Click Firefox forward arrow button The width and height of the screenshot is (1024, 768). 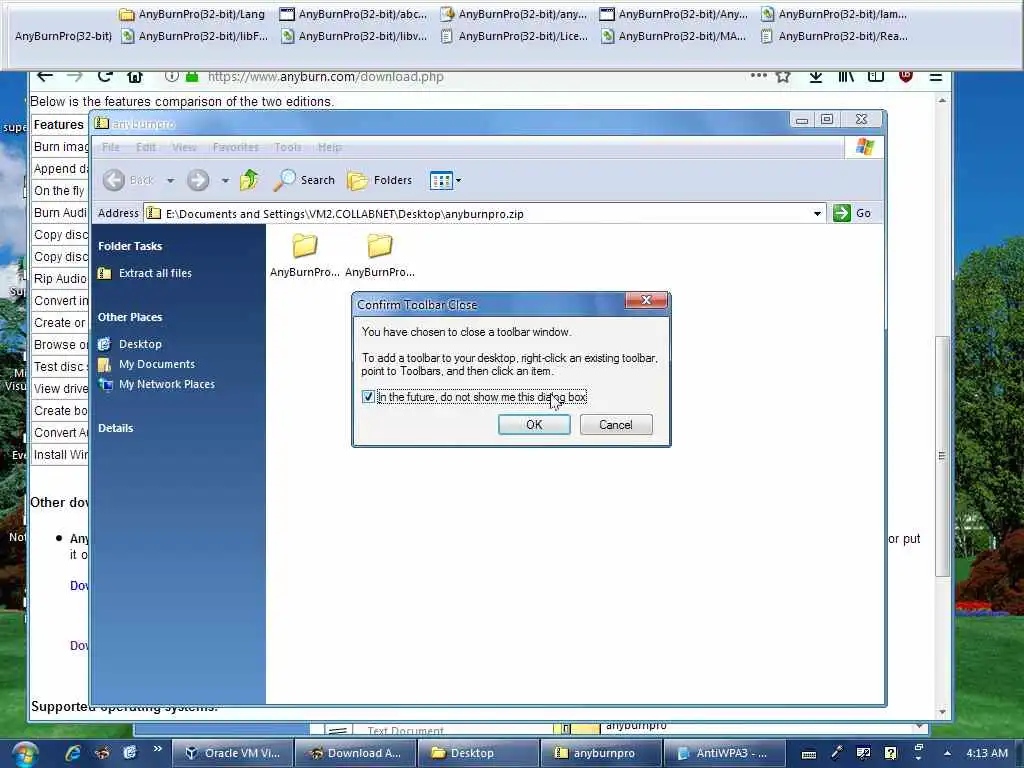pyautogui.click(x=74, y=76)
